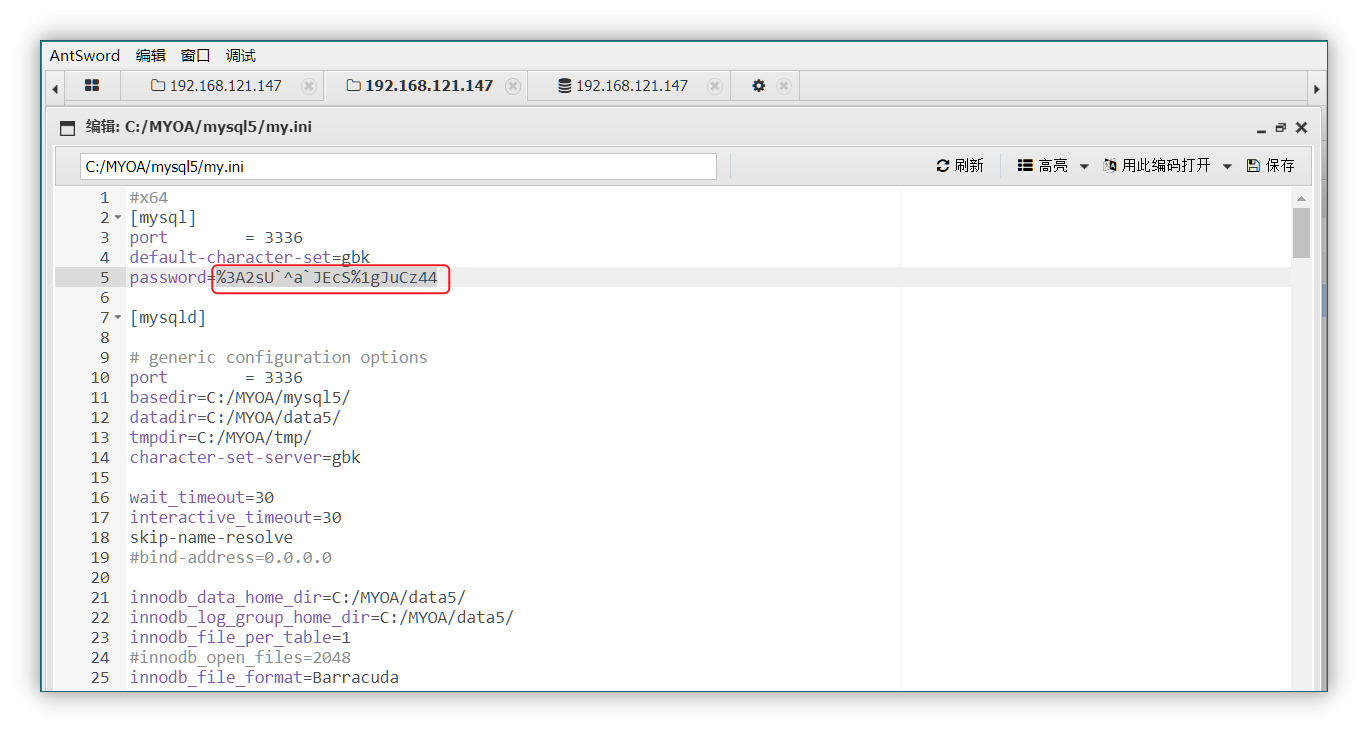Click the editor vertical scrollbar thumb

tap(1301, 233)
